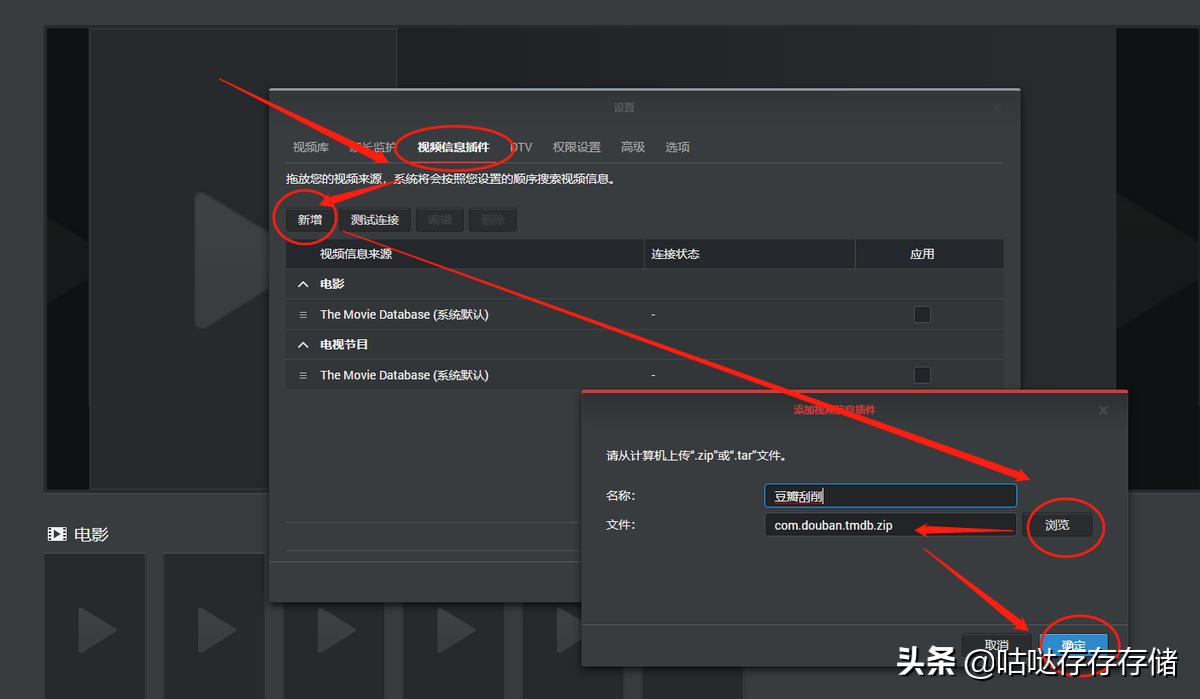Toggle apply checkbox on The Movie Database row
Viewport: 1200px width, 699px height.
point(921,314)
